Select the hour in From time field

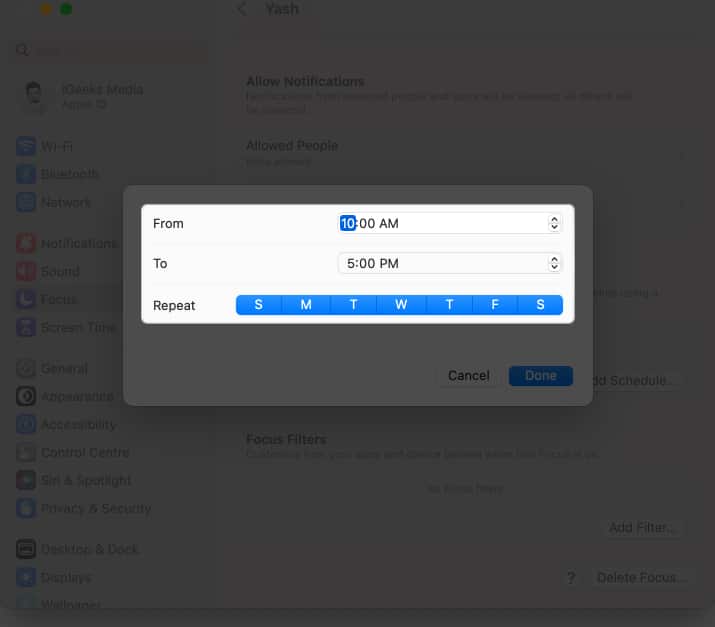click(347, 223)
